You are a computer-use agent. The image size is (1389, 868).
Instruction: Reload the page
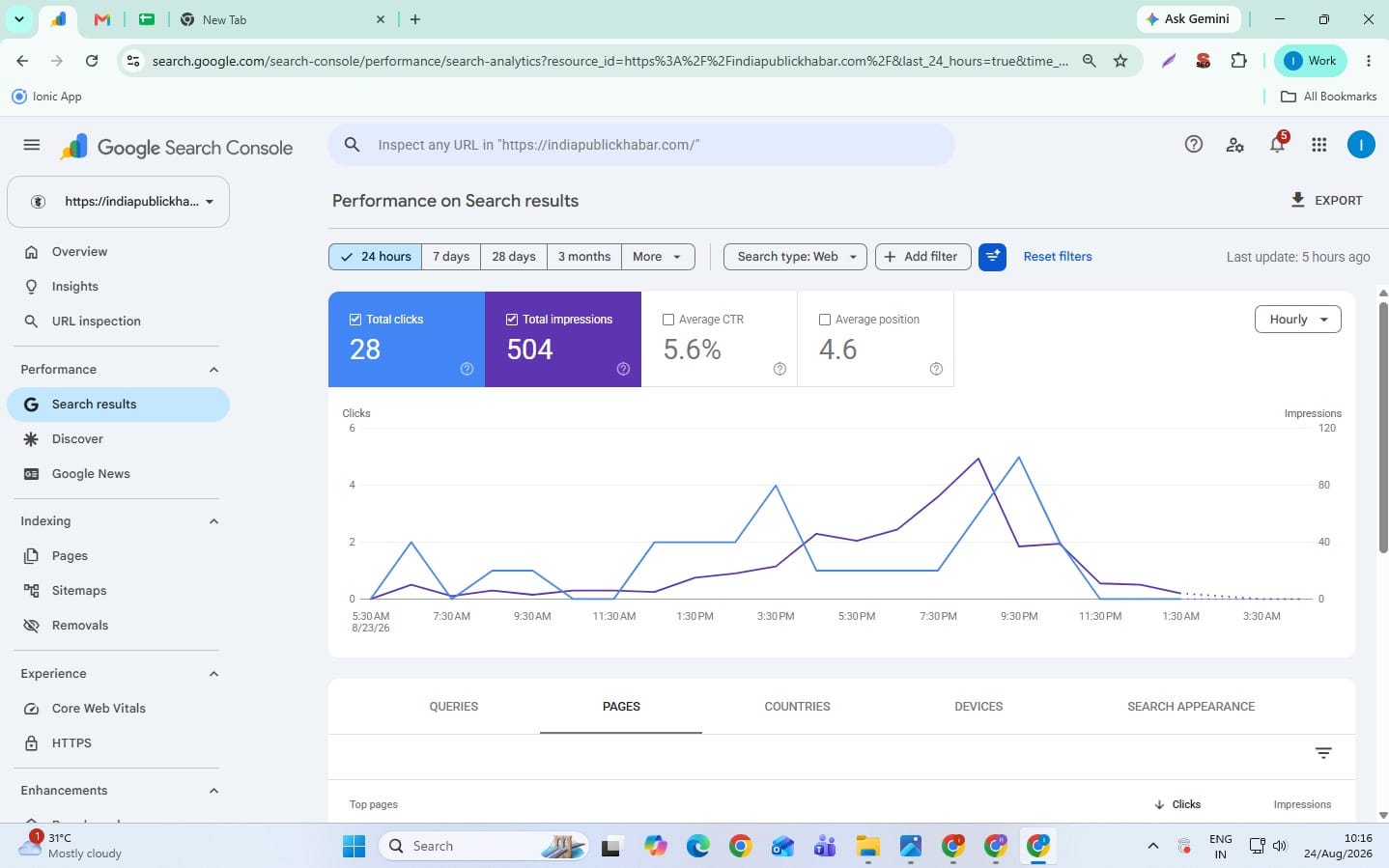[x=92, y=61]
